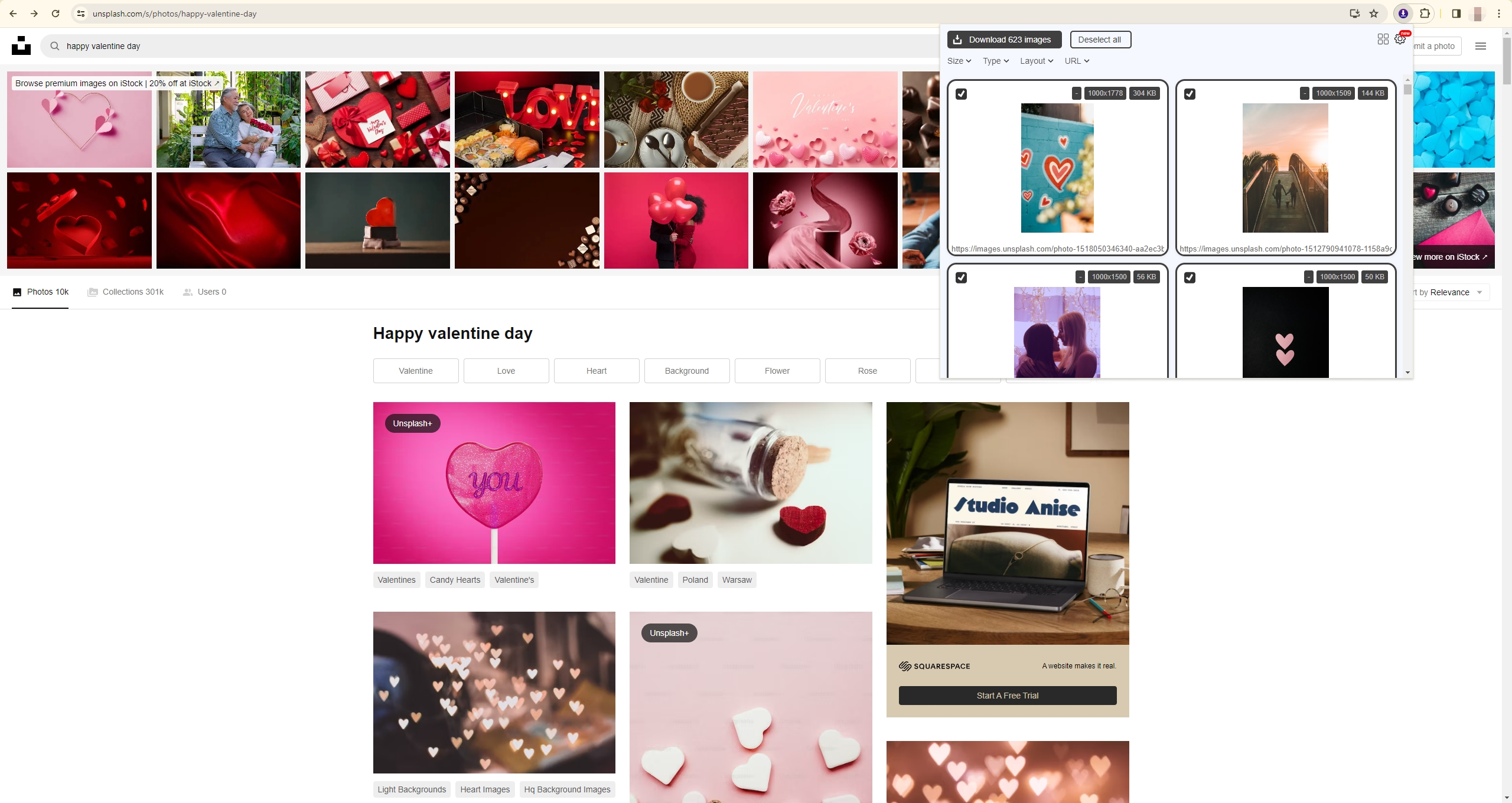This screenshot has width=1512, height=803.
Task: Expand the Layout filter dropdown
Action: click(1036, 61)
